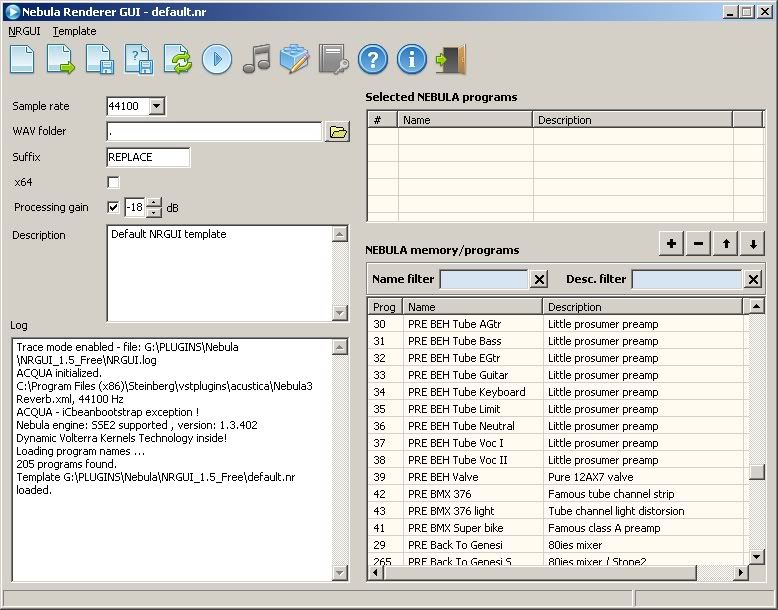Open Help with the question mark icon
778x610 pixels.
[373, 59]
